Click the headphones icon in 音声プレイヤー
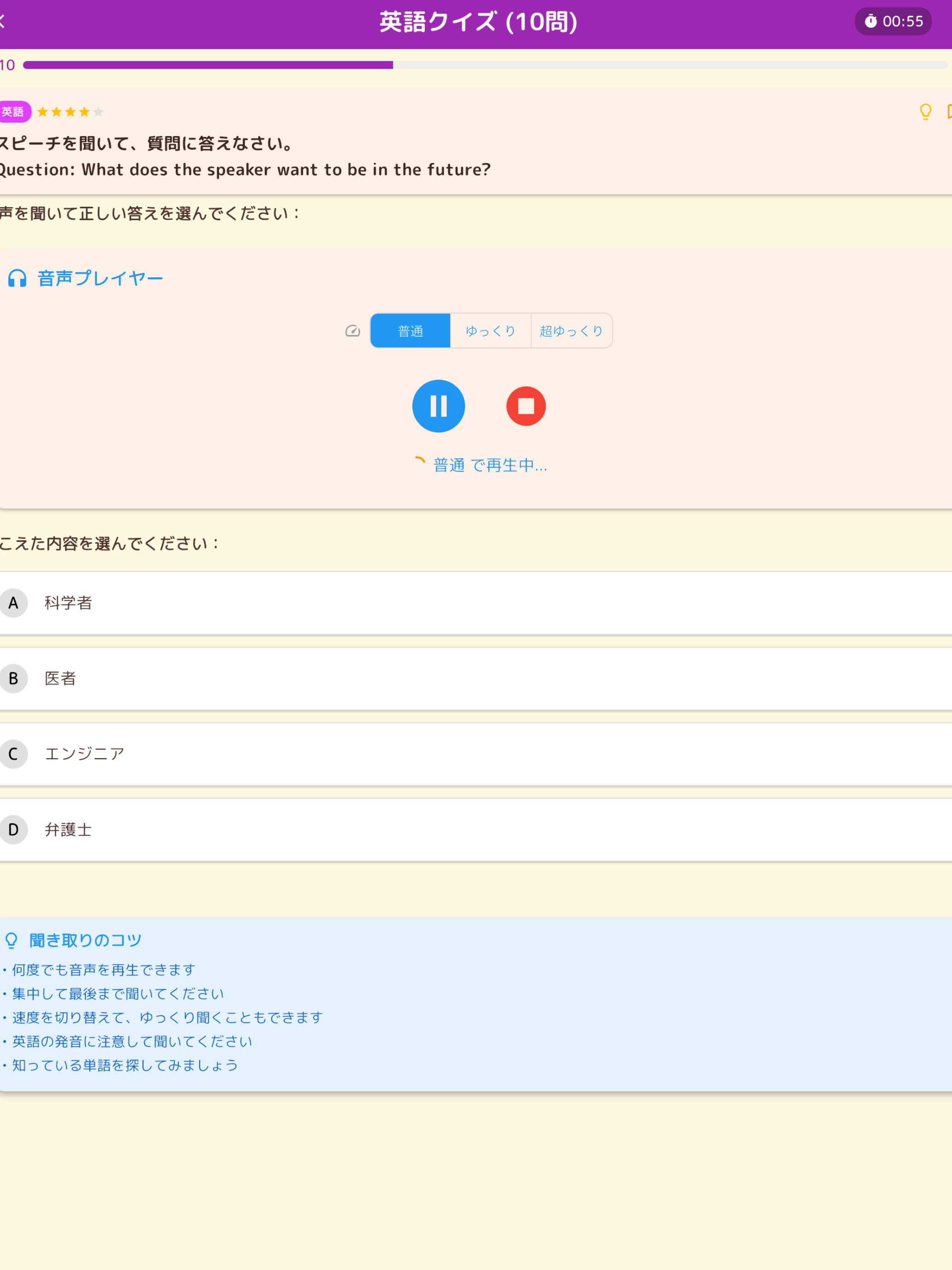Screen dimensions: 952x1270 (x=17, y=278)
